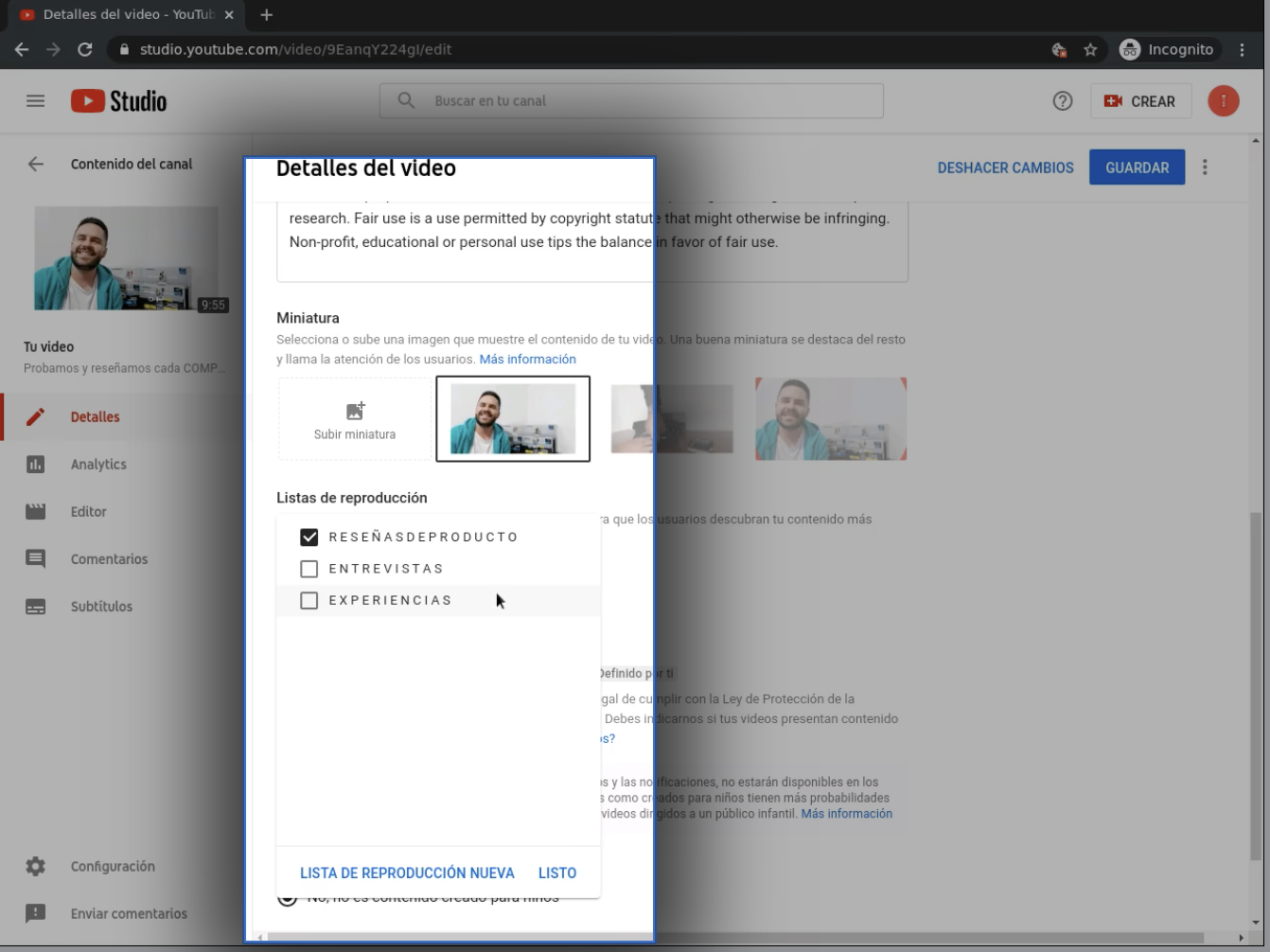The height and width of the screenshot is (952, 1270).
Task: Go back using Contenido del canal arrow
Action: [x=35, y=164]
